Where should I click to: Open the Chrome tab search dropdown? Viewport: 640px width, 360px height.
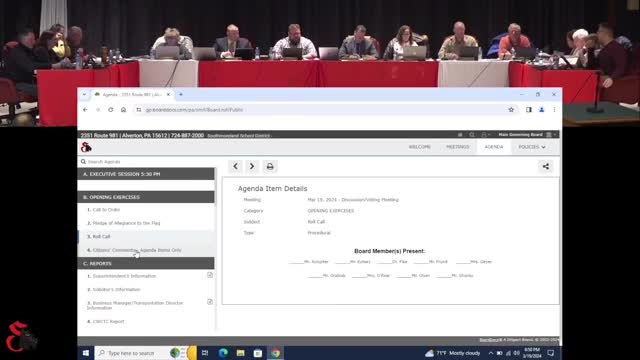point(84,94)
